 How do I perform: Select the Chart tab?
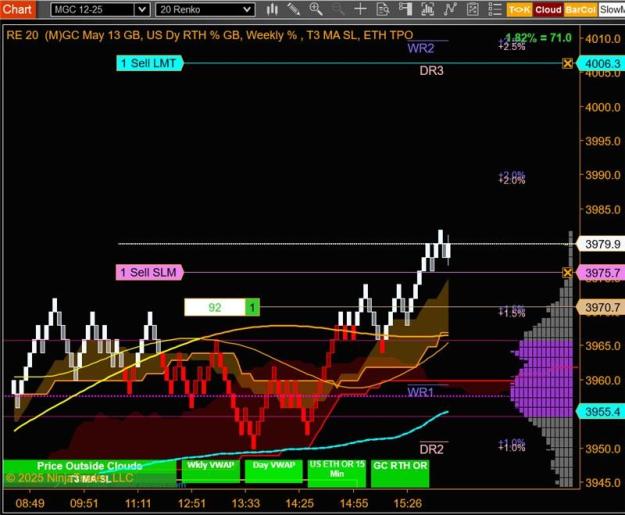[x=18, y=9]
